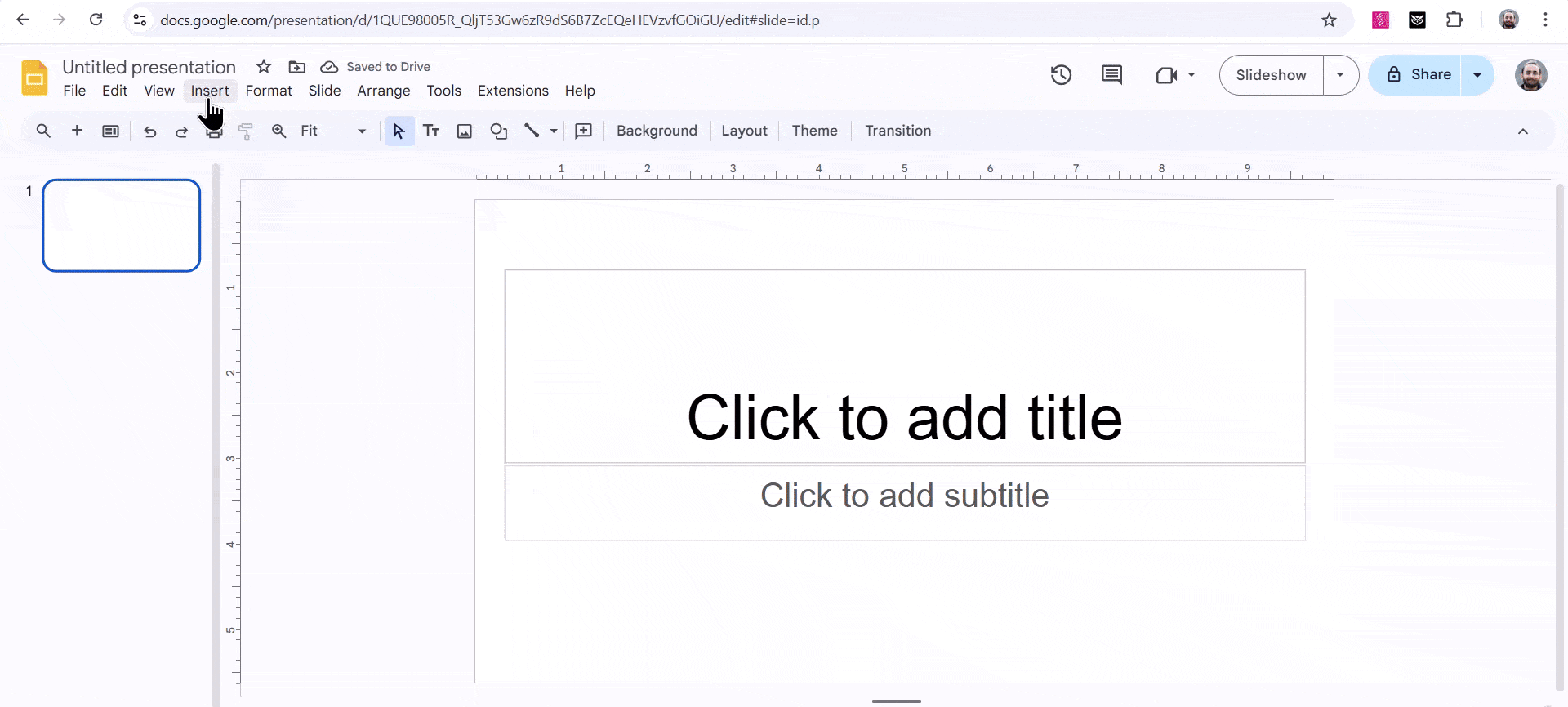This screenshot has height=707, width=1568.
Task: Redo the last action
Action: pos(181,131)
